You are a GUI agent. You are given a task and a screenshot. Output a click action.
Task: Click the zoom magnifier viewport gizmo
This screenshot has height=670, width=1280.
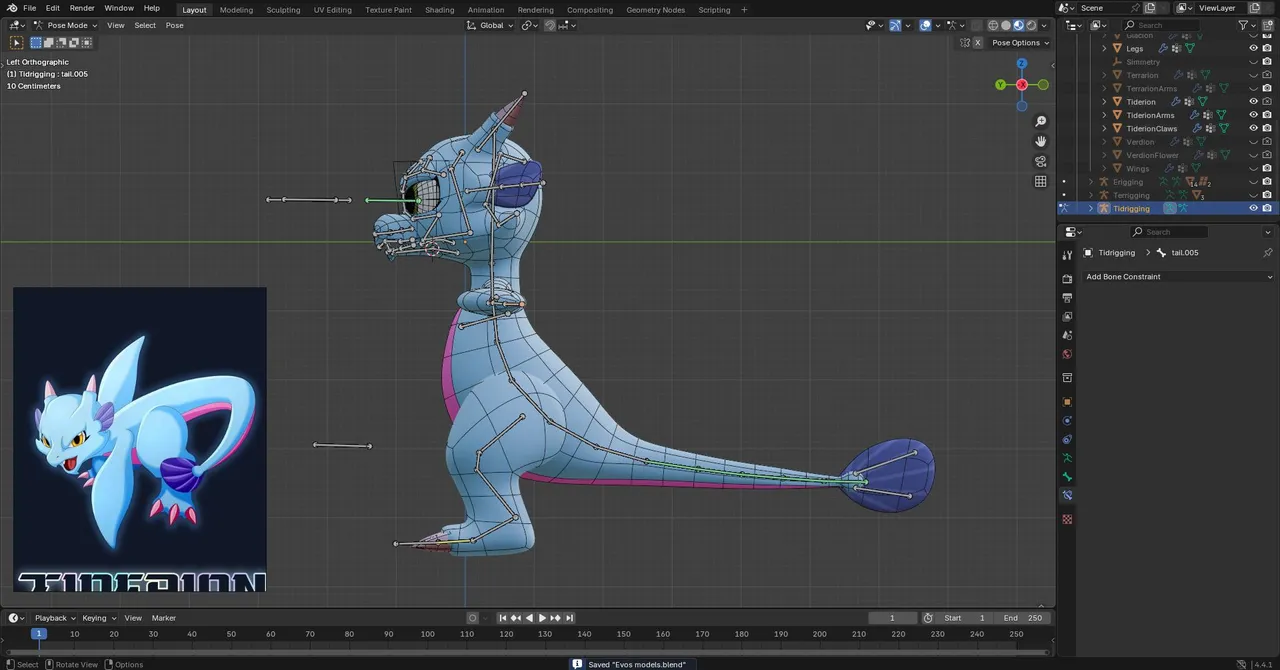tap(1041, 122)
